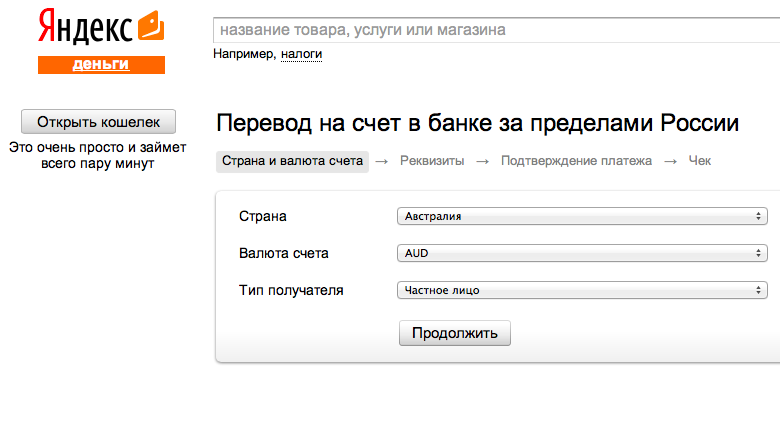This screenshot has width=780, height=434.
Task: Select the Чек step
Action: tap(699, 161)
